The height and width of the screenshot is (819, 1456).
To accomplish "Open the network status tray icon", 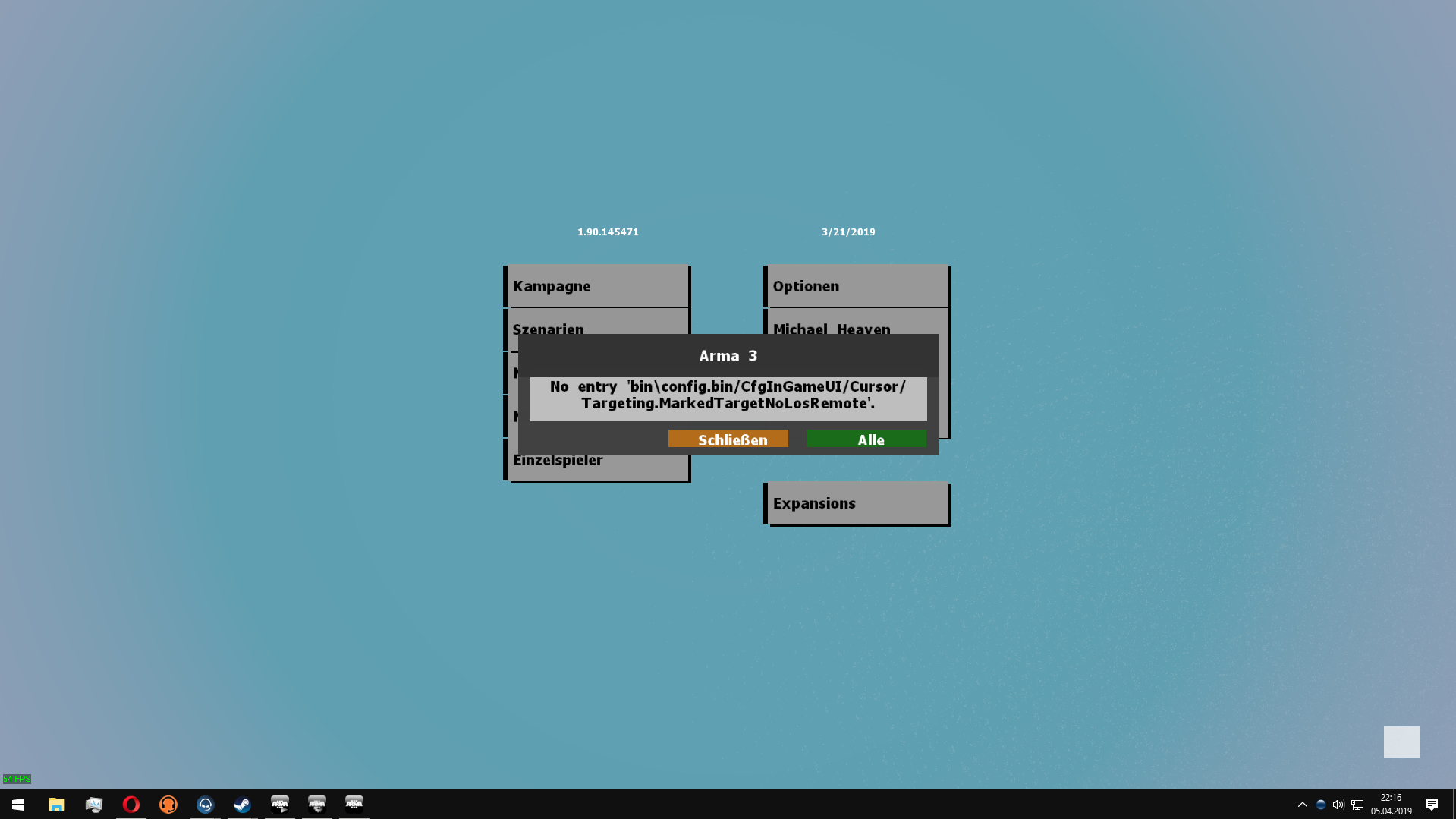I will [x=1357, y=805].
